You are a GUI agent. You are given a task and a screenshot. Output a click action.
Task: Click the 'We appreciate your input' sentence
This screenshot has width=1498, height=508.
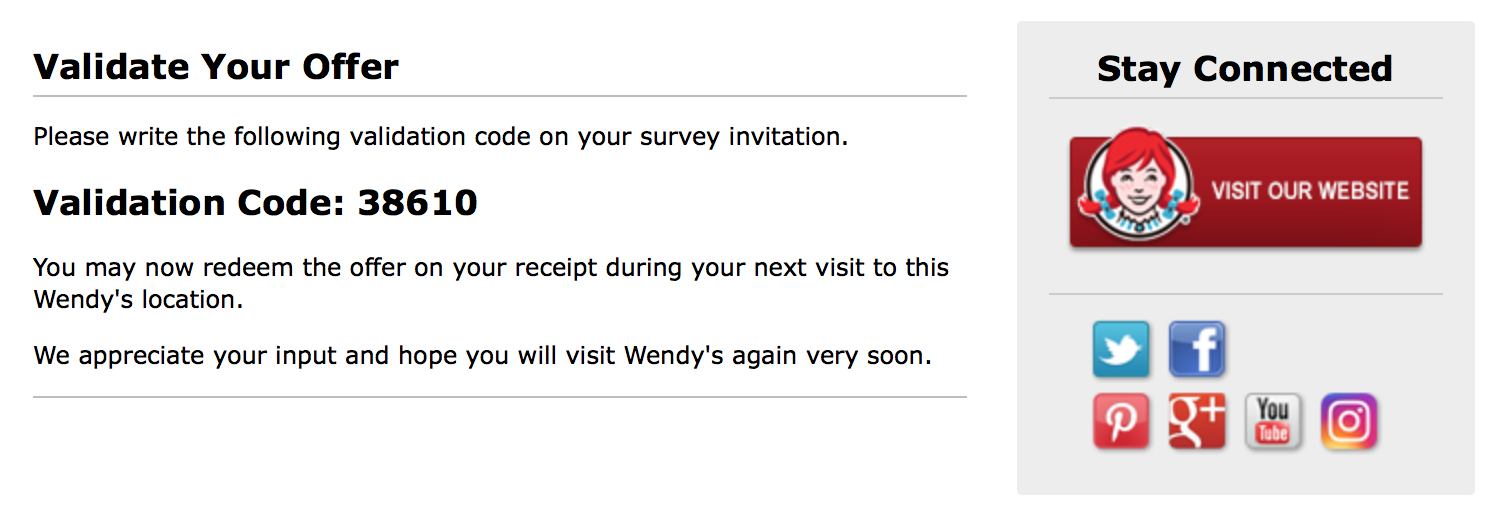click(x=482, y=355)
